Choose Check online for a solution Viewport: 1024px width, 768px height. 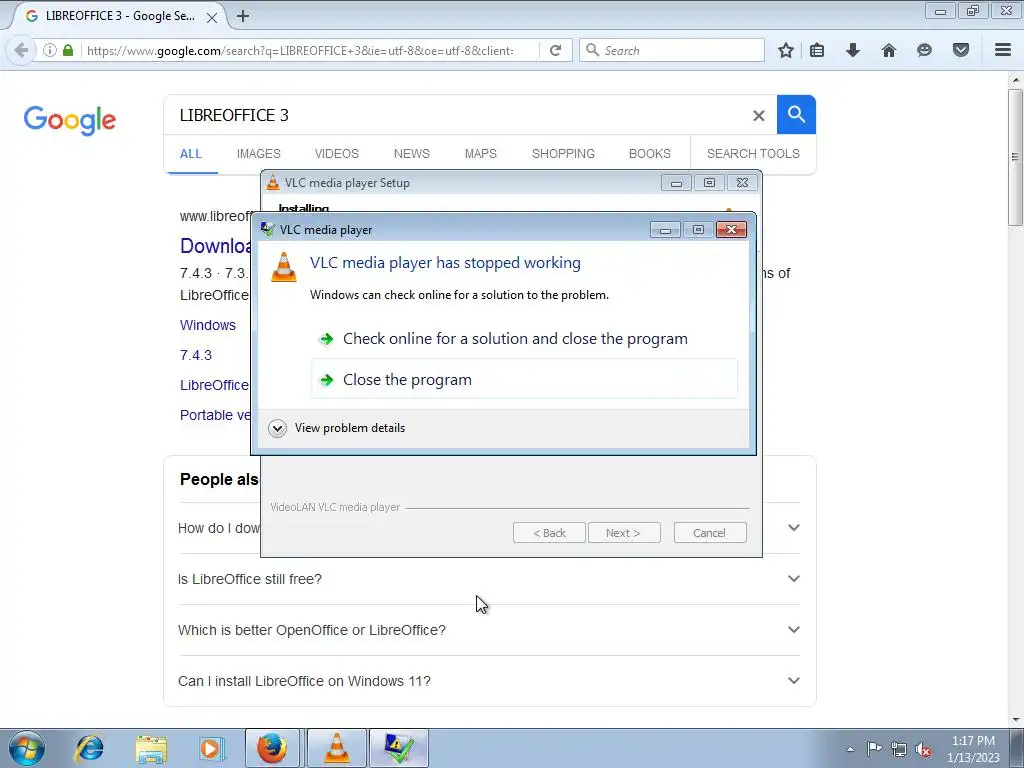tap(524, 339)
